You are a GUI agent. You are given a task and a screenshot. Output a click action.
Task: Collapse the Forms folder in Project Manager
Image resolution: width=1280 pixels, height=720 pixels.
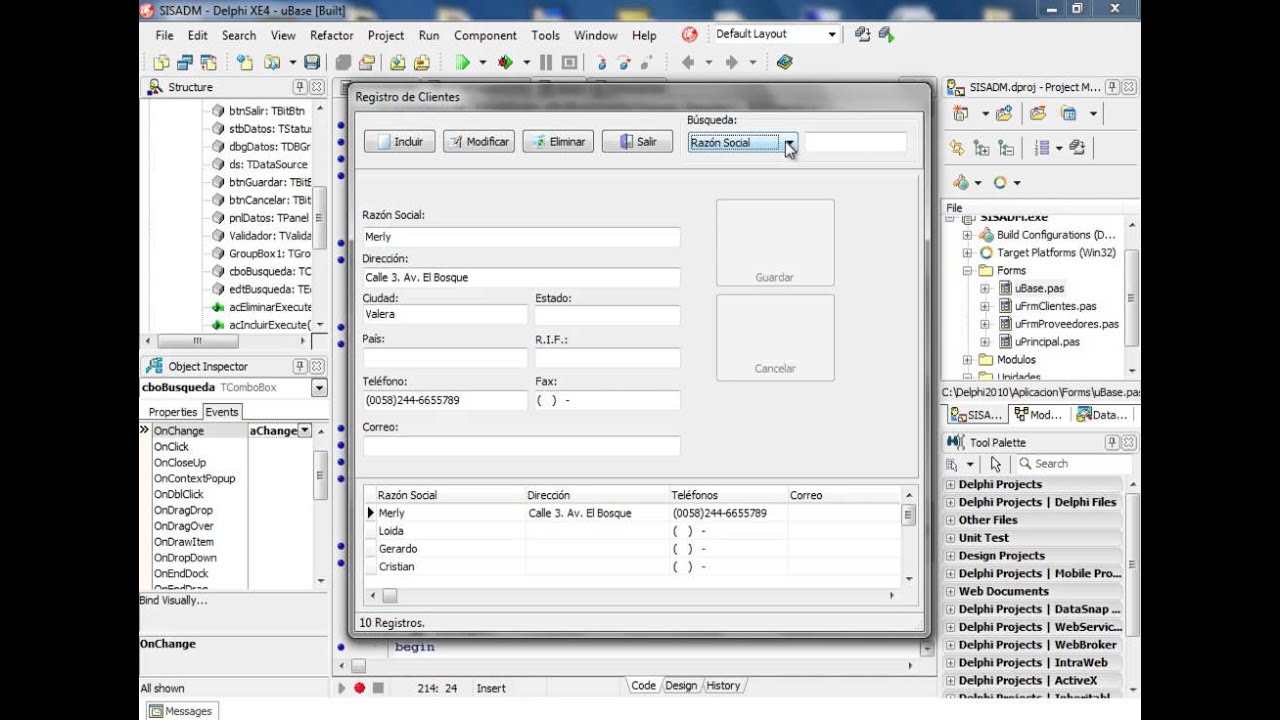tap(967, 271)
